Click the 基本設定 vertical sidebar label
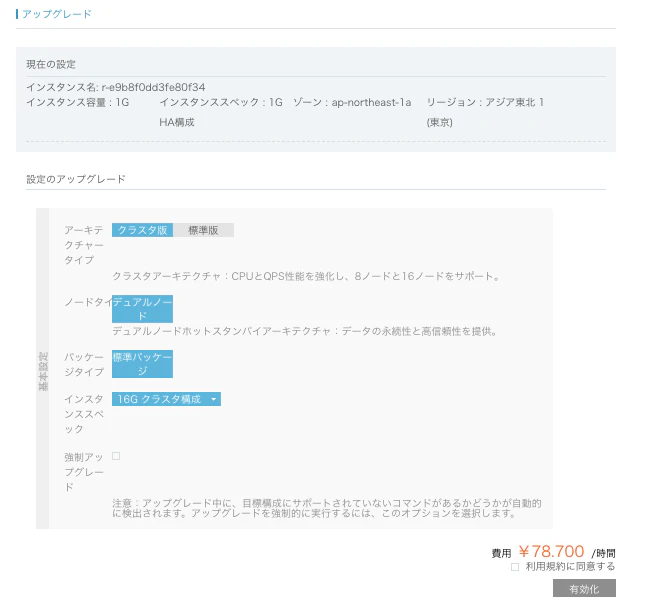This screenshot has width=656, height=611. point(43,371)
